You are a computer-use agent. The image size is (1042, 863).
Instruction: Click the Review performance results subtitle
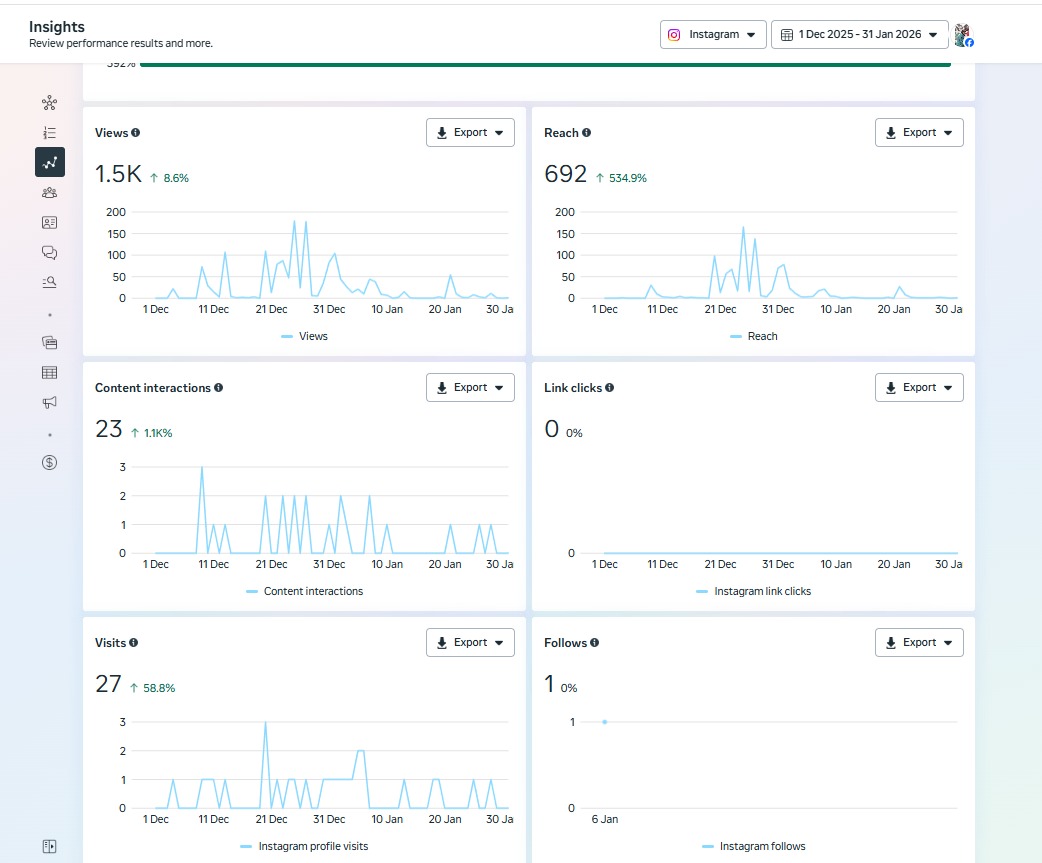[121, 43]
